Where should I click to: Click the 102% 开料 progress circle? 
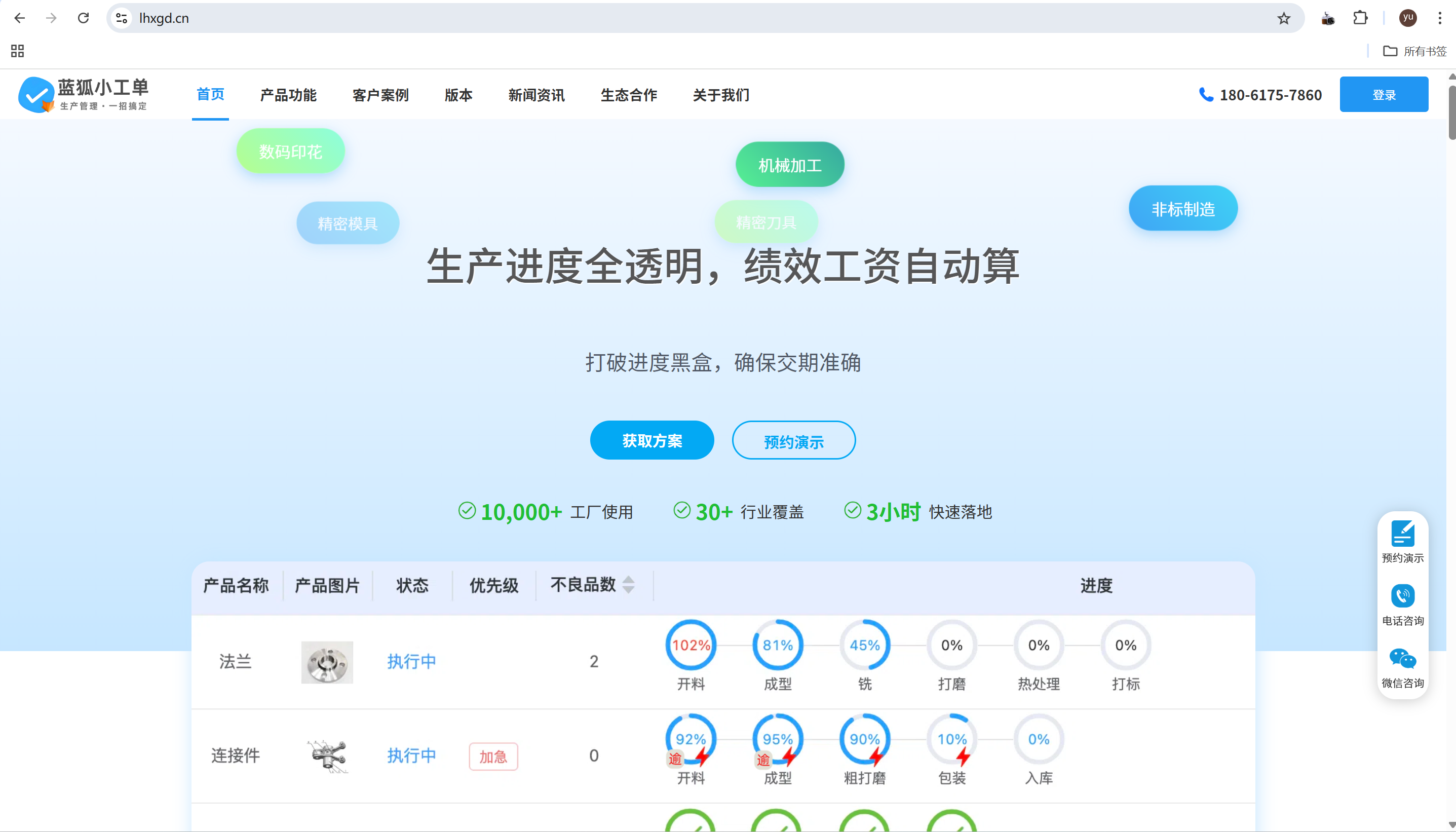(691, 645)
